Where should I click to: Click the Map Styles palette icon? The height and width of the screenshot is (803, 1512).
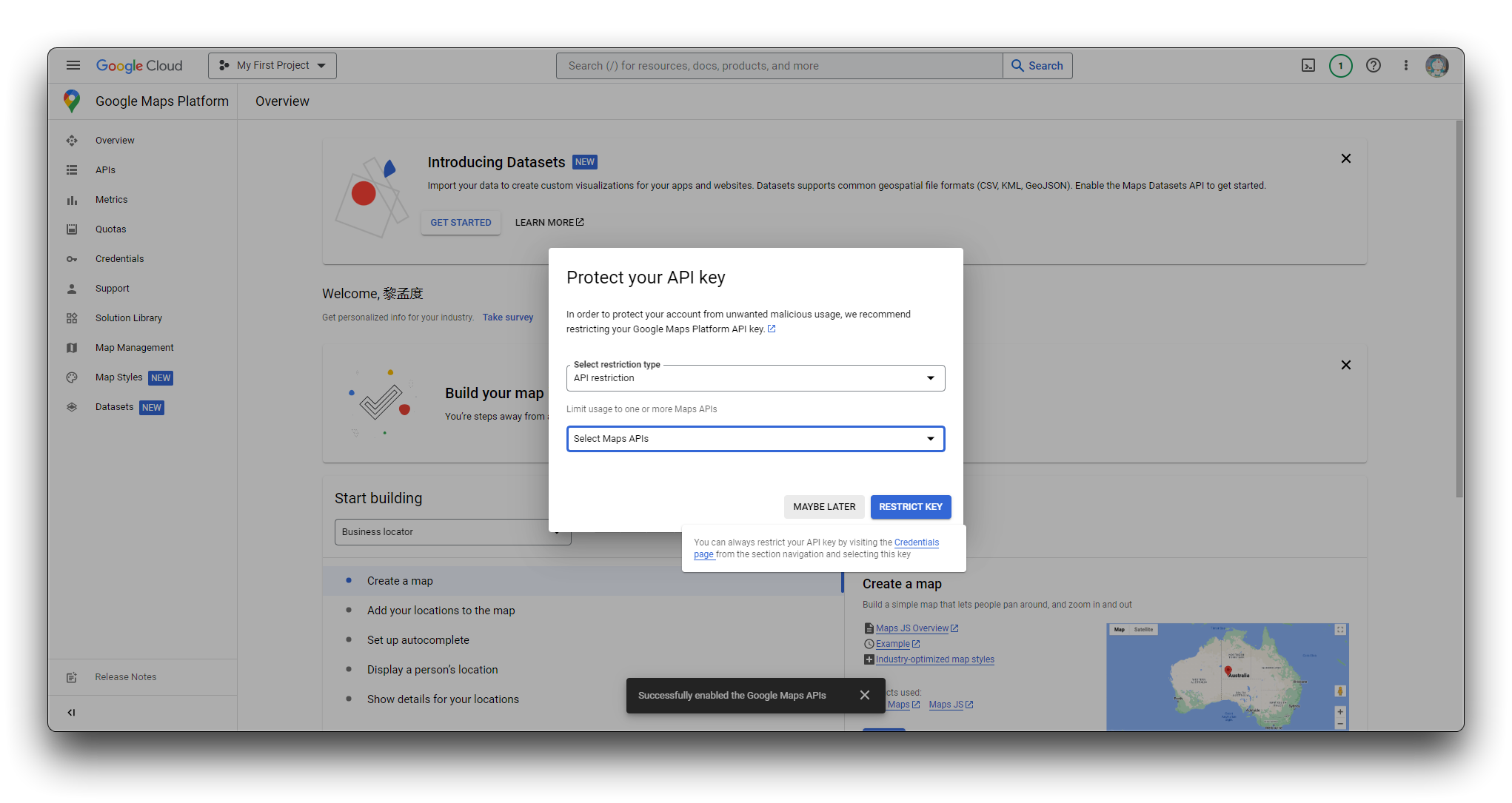tap(72, 377)
